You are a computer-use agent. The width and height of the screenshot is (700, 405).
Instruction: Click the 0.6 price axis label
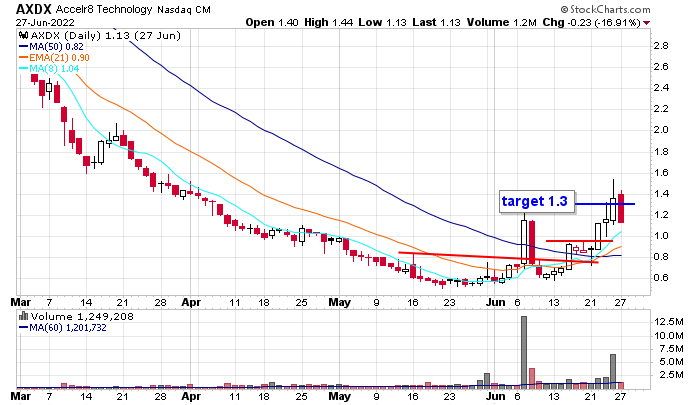(661, 277)
